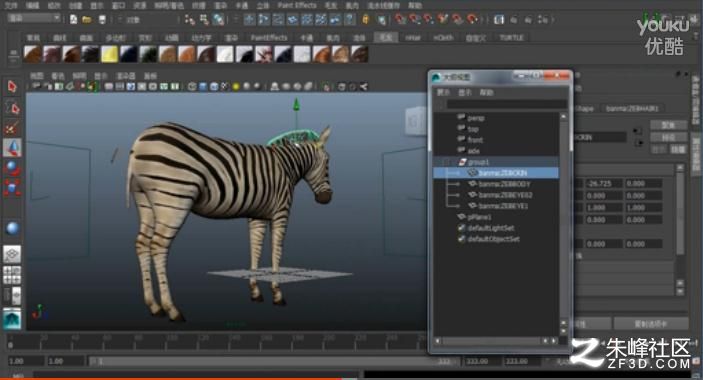Select top camera in outliner

tap(473, 129)
